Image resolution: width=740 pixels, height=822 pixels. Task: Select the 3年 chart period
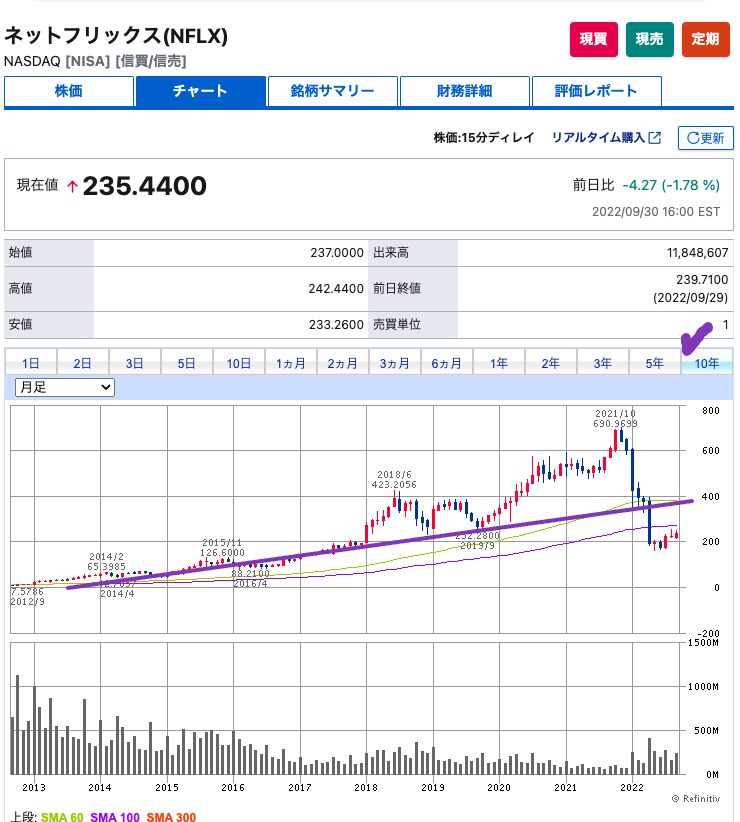click(603, 363)
